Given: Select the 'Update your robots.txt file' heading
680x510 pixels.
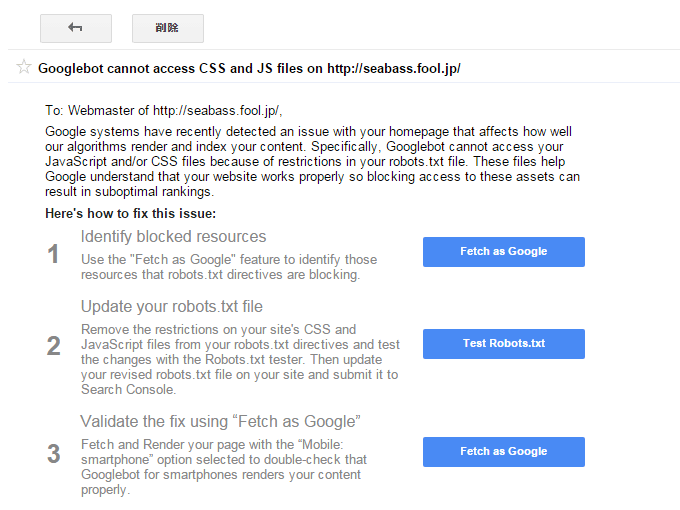Looking at the screenshot, I should [x=172, y=306].
